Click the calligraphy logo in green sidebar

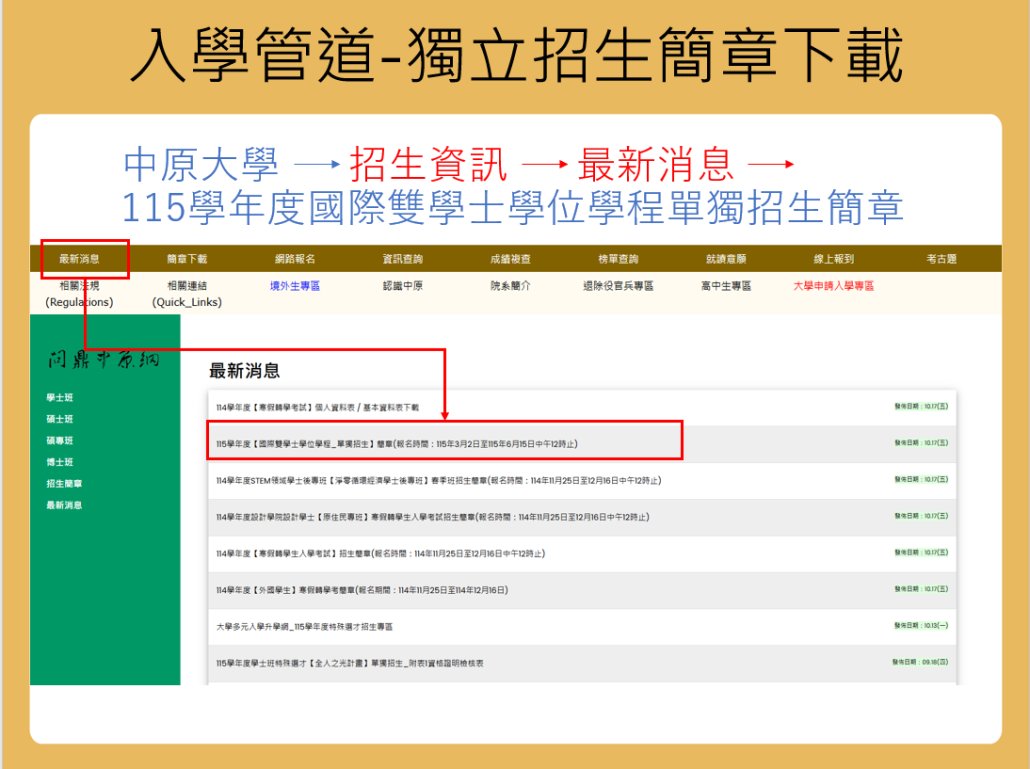coord(104,361)
